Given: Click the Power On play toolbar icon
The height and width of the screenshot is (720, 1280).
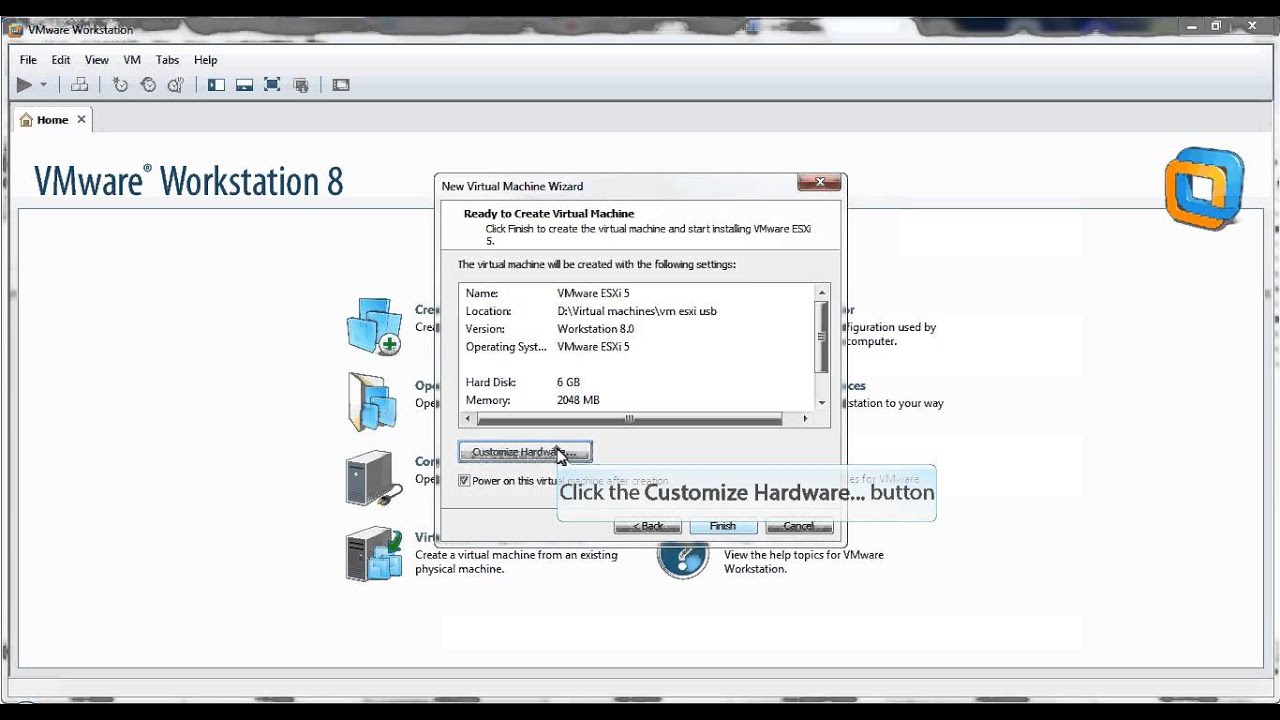Looking at the screenshot, I should (24, 85).
